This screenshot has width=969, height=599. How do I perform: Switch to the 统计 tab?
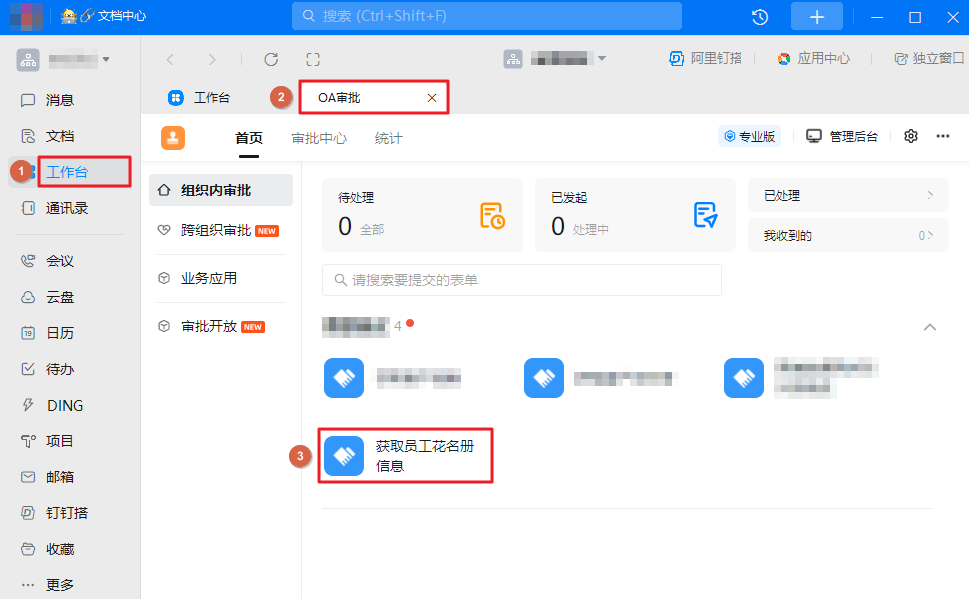[387, 138]
